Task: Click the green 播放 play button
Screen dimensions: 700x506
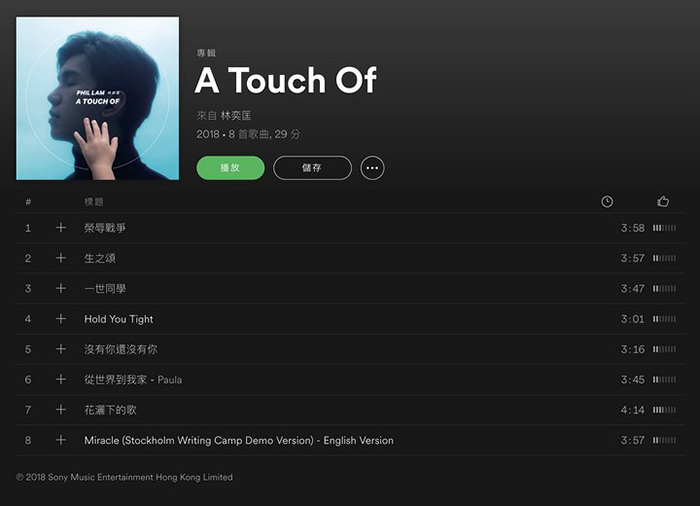Action: pos(230,168)
